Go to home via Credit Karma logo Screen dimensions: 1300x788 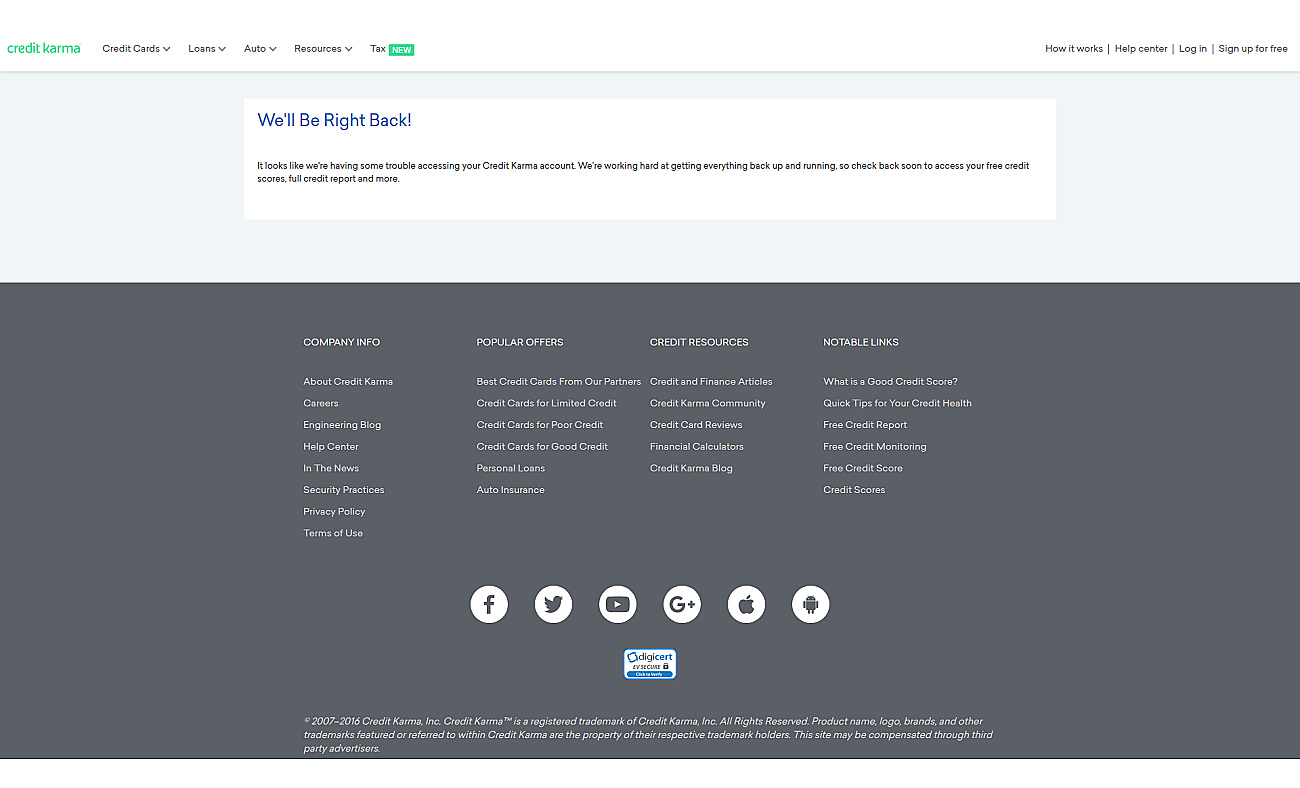pyautogui.click(x=44, y=48)
